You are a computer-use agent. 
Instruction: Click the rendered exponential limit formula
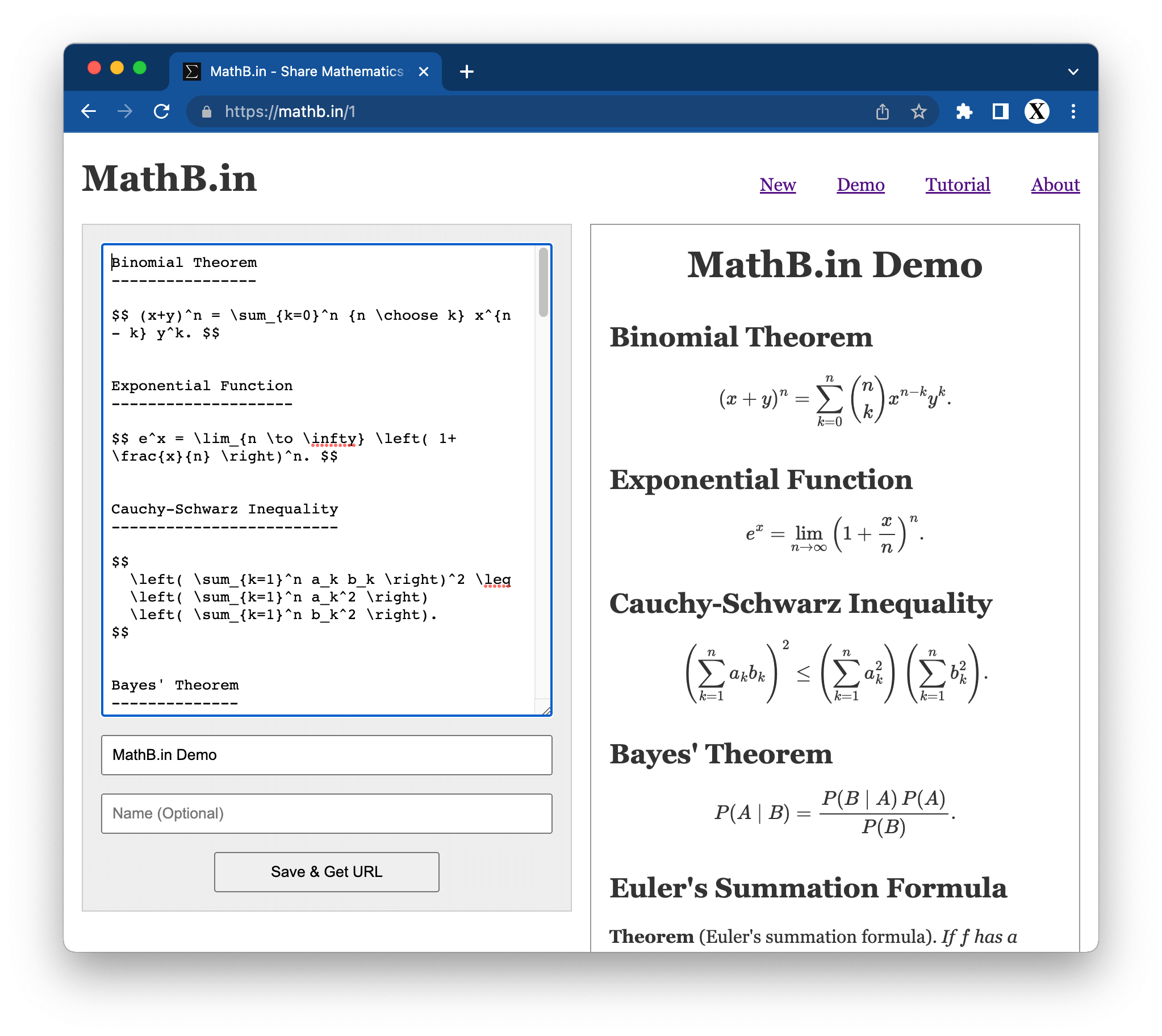pos(834,534)
